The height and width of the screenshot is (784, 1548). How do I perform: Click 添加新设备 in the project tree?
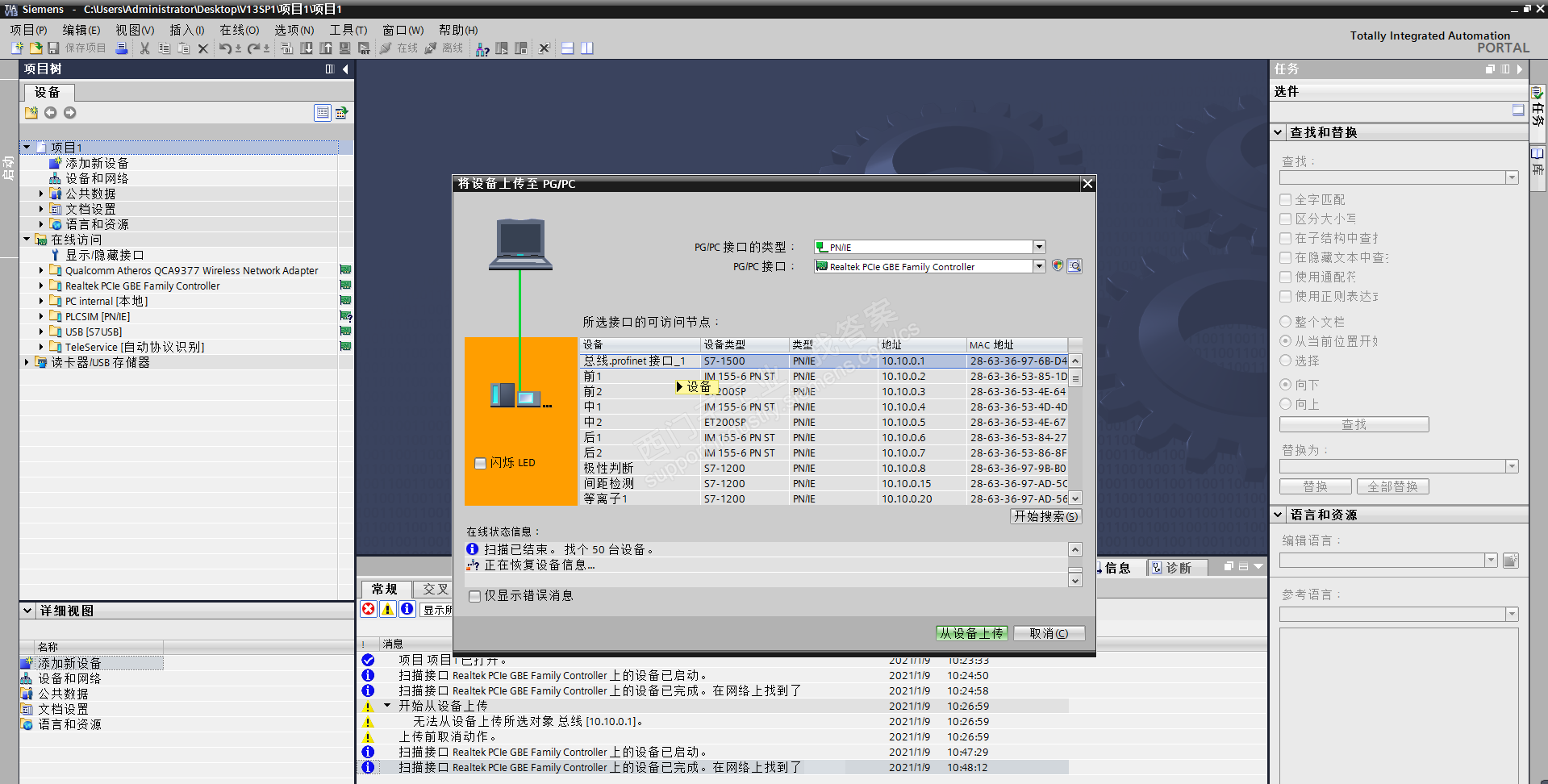97,163
